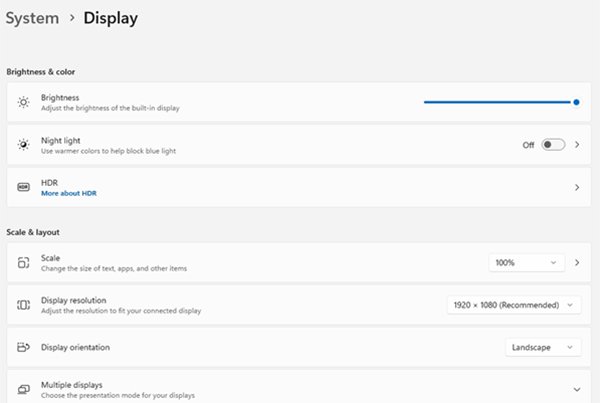Click the Display resolution icon
This screenshot has width=600, height=403.
pyautogui.click(x=24, y=305)
